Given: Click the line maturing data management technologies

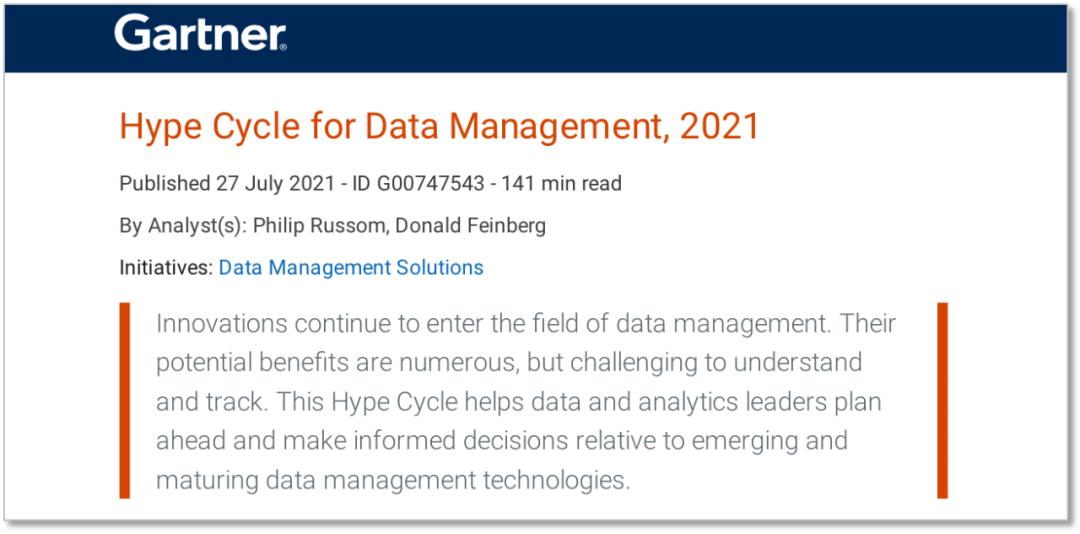Looking at the screenshot, I should (x=392, y=480).
